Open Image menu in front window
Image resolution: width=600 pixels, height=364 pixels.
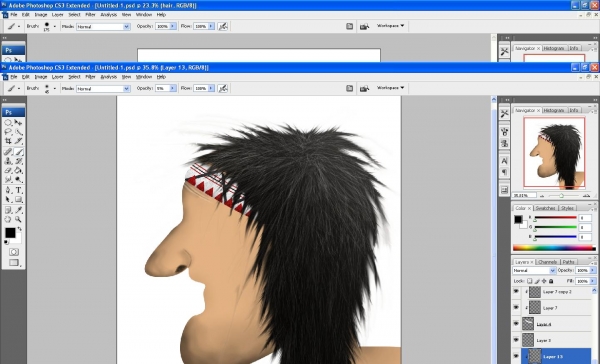pyautogui.click(x=41, y=77)
